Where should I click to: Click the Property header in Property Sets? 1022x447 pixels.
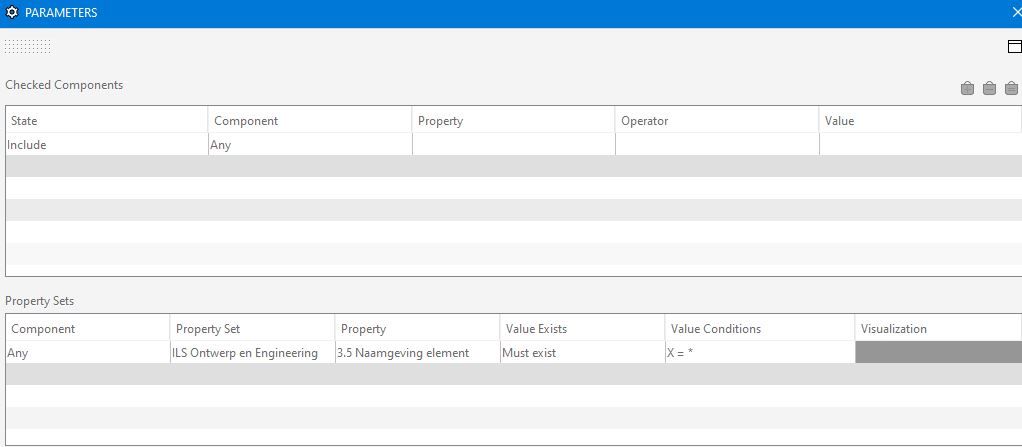tap(418, 328)
